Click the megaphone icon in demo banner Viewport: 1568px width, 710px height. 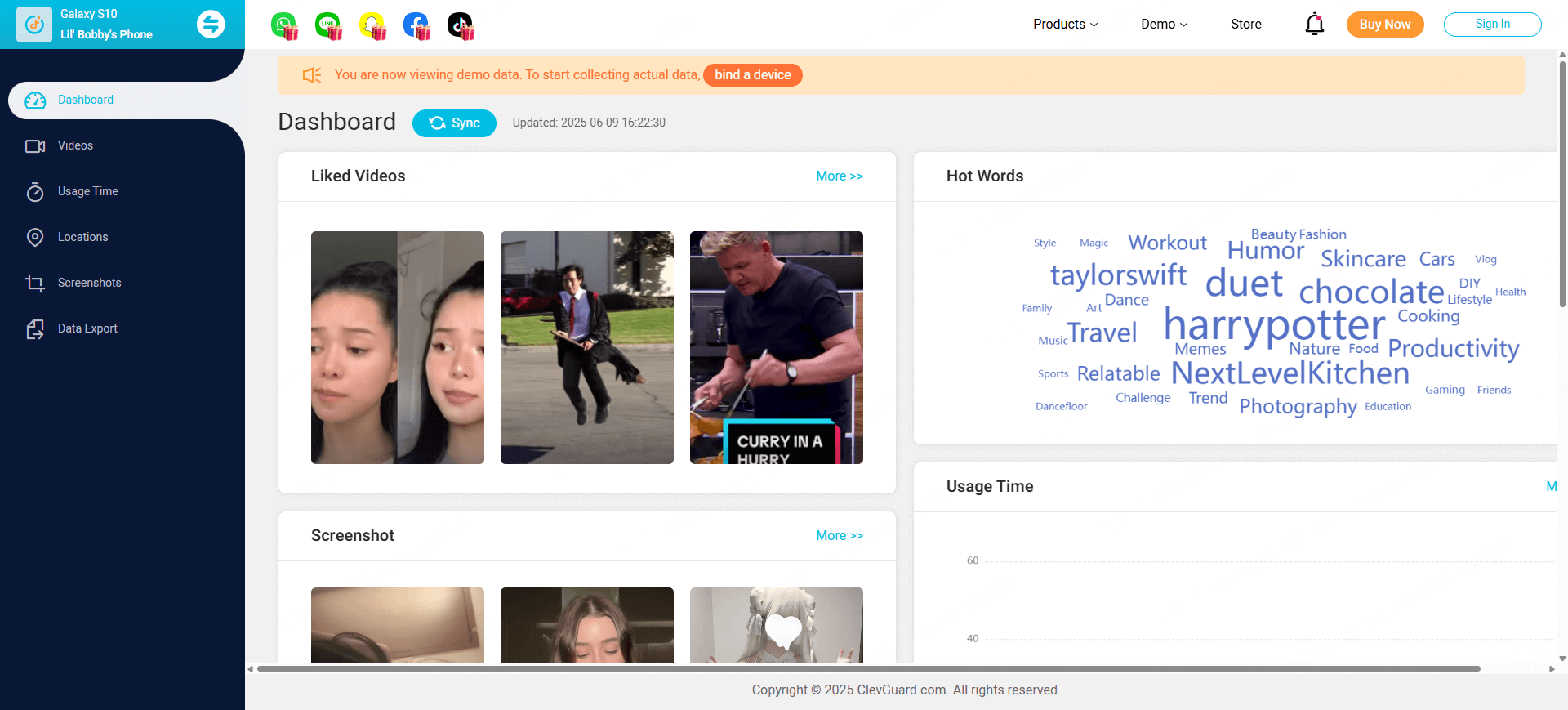click(x=312, y=75)
